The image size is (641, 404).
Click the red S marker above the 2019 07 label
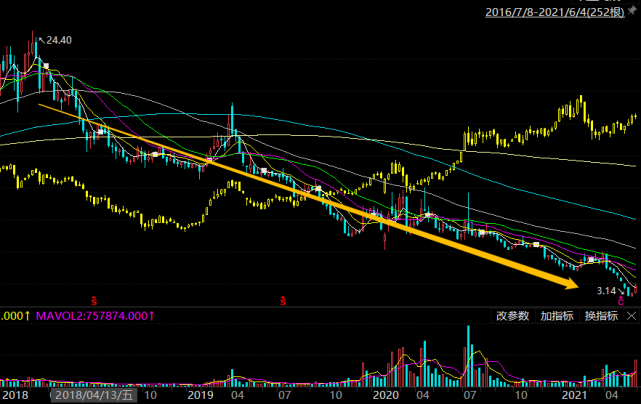(x=283, y=301)
